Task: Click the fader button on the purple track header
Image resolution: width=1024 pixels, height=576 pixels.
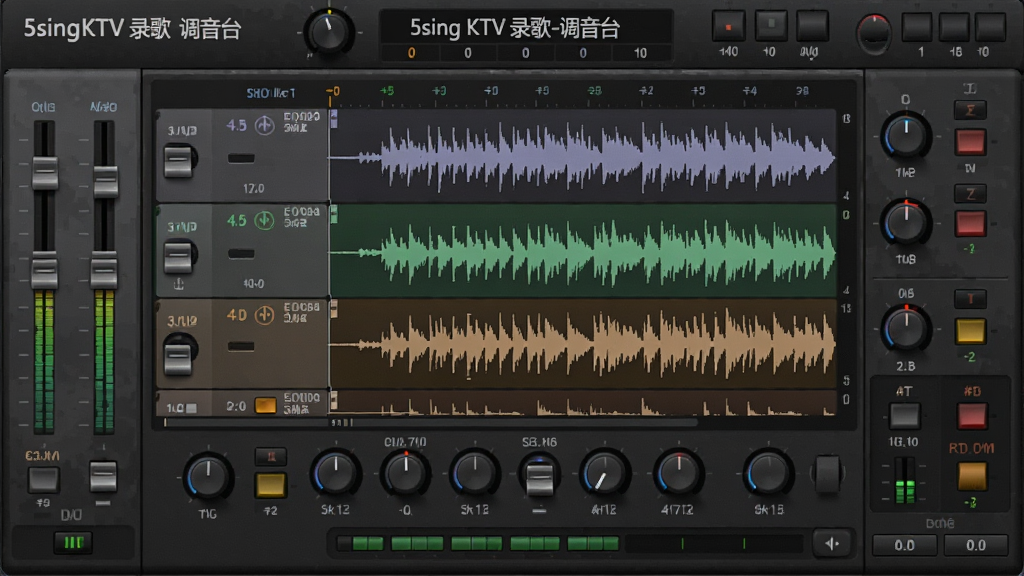Action: click(178, 161)
